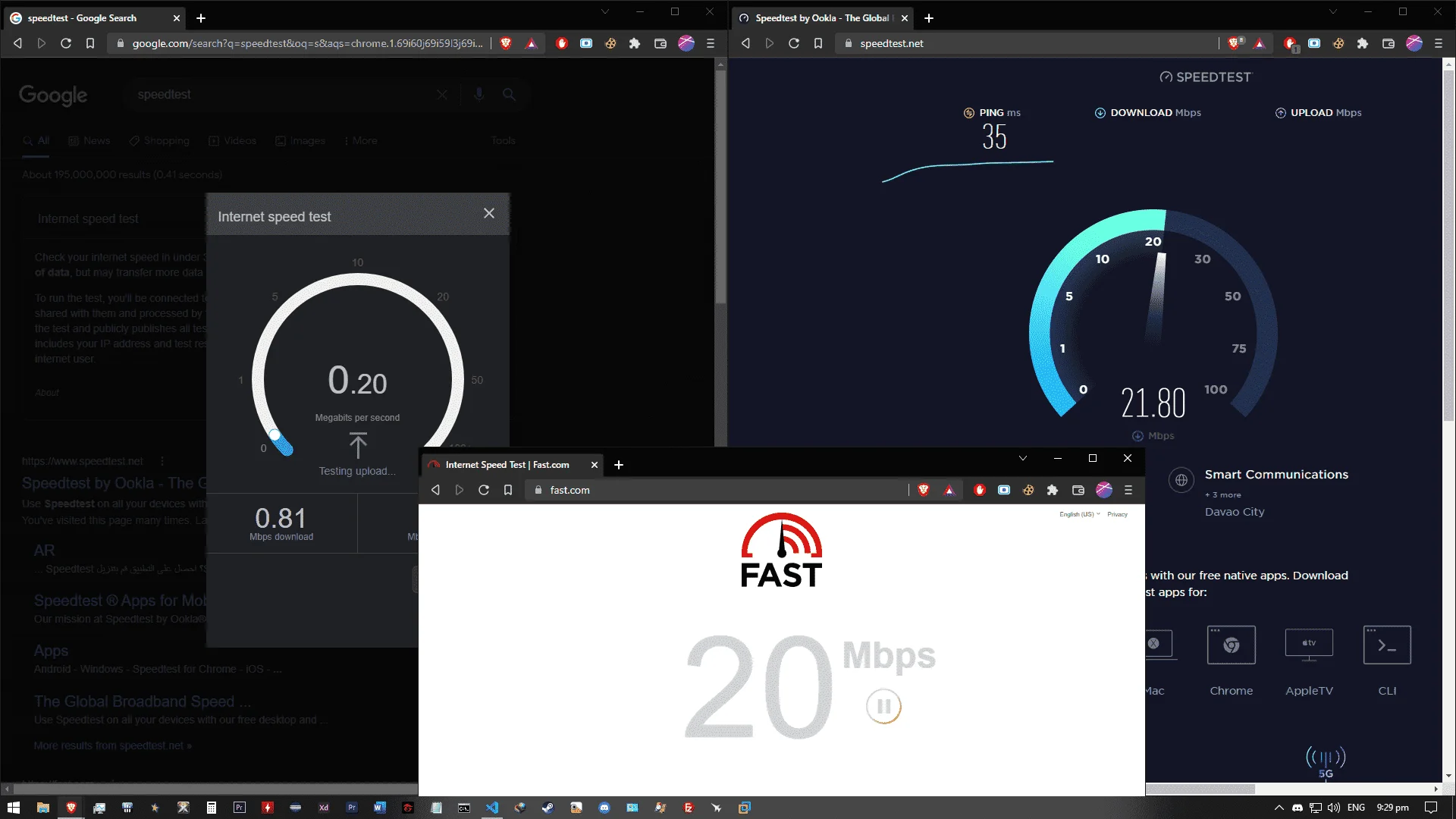Open main menu in the Google window
The height and width of the screenshot is (819, 1456).
pyautogui.click(x=711, y=43)
